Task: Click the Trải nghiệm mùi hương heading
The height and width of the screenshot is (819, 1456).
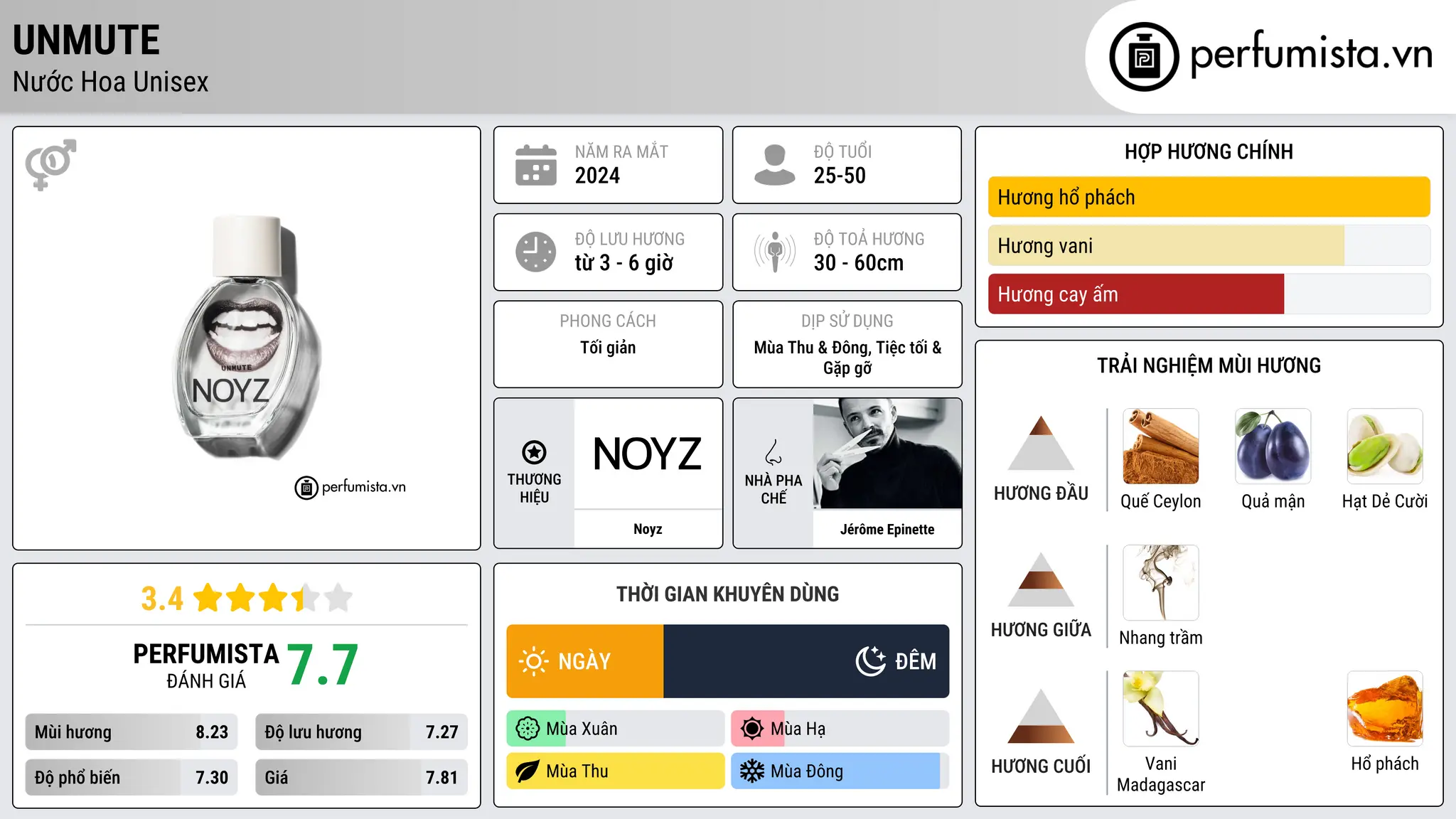Action: pos(1209,365)
